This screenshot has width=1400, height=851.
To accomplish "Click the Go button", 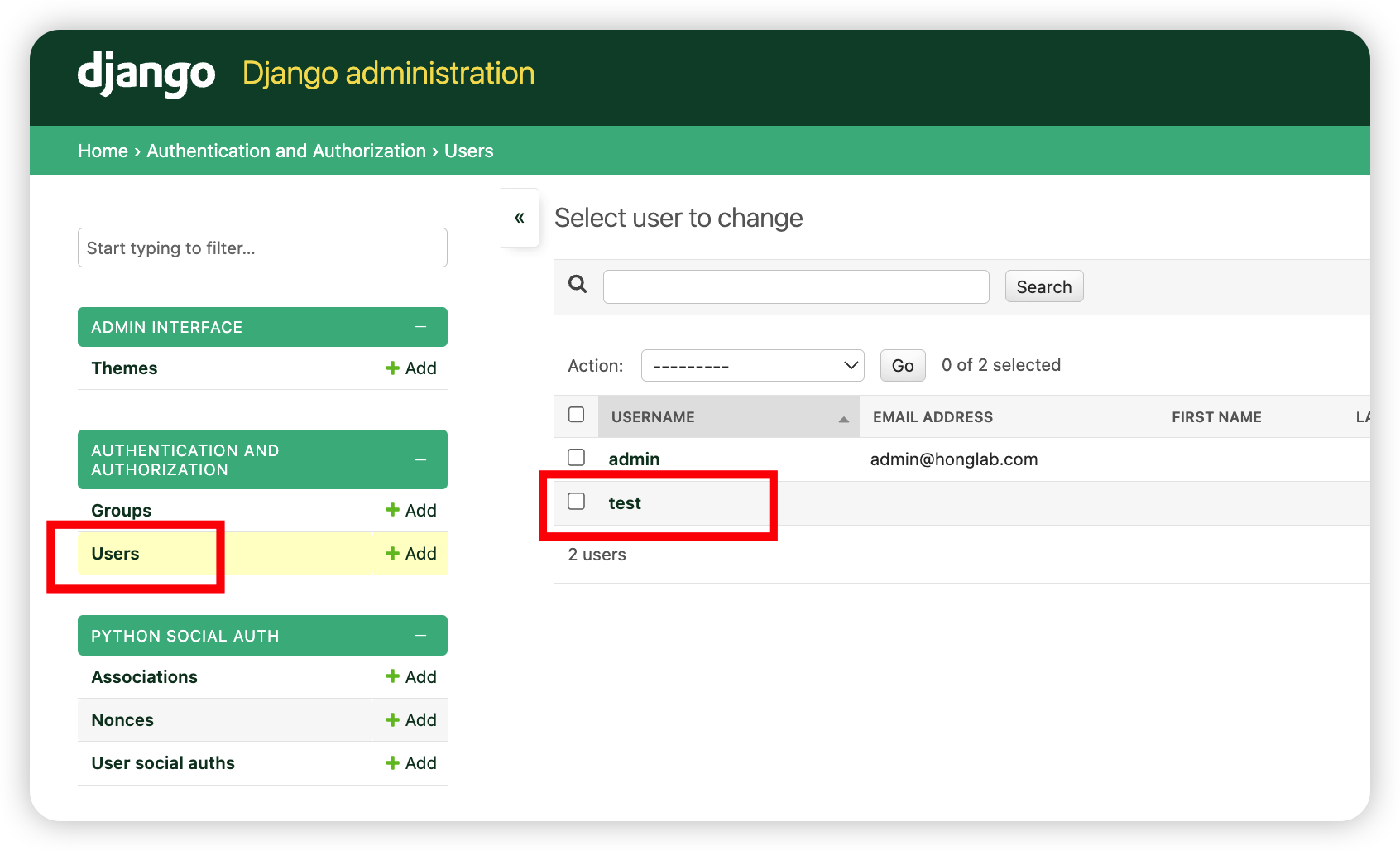I will point(903,366).
